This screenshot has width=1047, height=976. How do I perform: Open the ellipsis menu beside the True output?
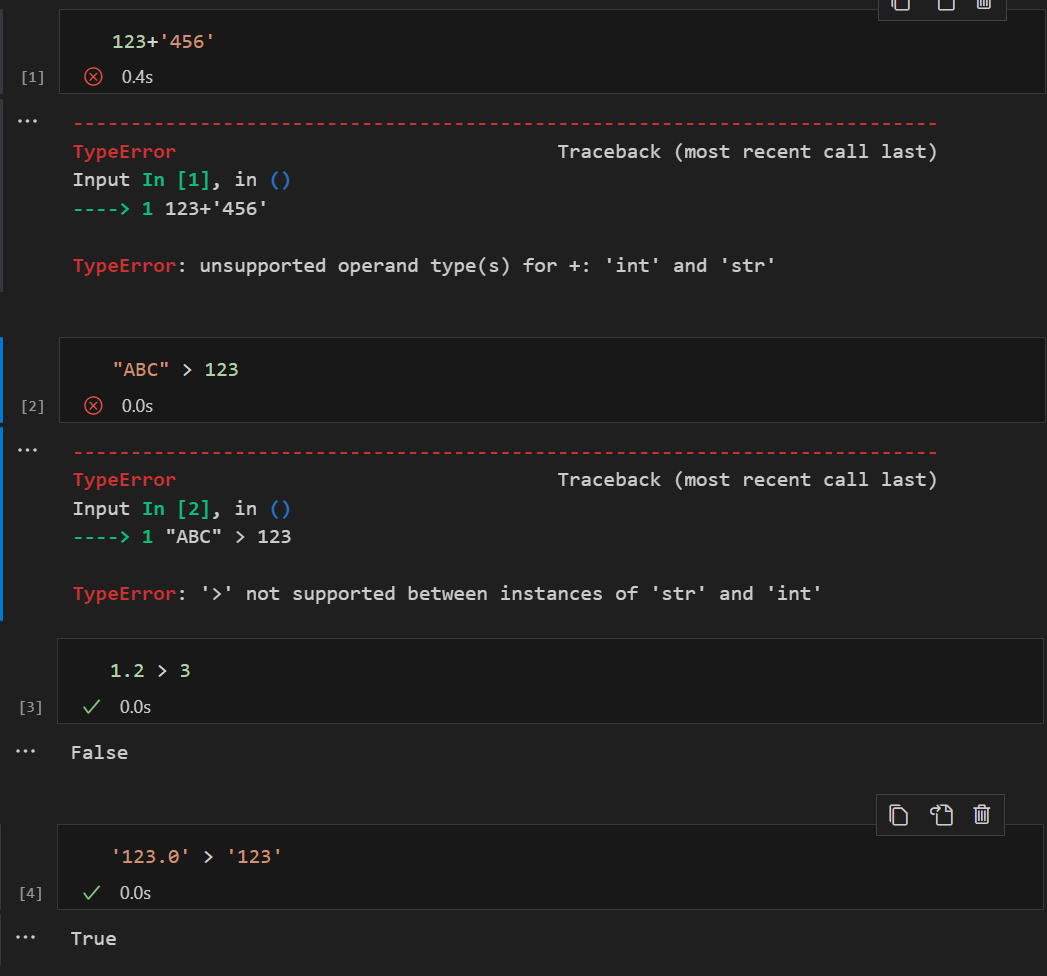27,937
